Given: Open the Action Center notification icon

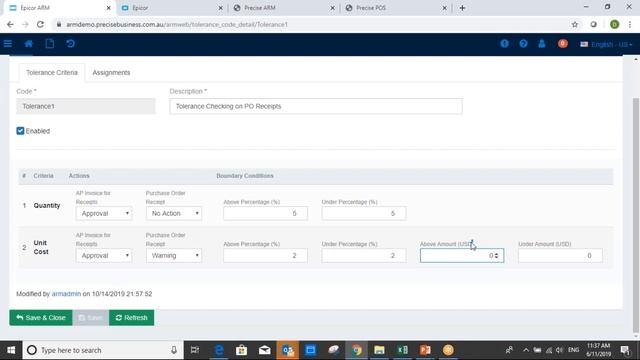Looking at the screenshot, I should pos(625,350).
